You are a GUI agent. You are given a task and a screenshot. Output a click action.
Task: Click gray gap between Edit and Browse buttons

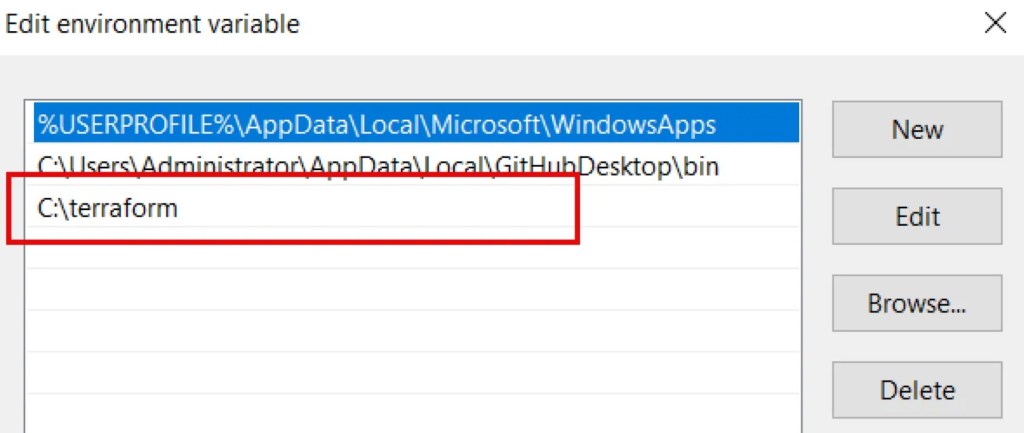tap(916, 259)
